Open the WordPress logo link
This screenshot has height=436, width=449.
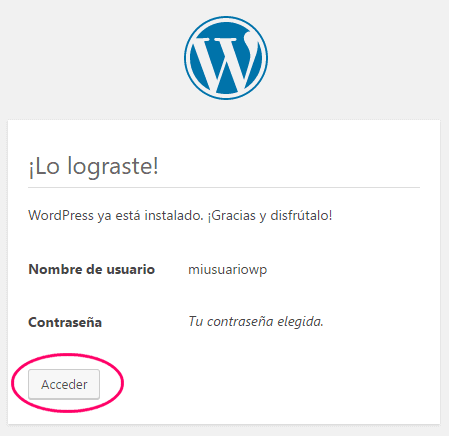point(226,58)
